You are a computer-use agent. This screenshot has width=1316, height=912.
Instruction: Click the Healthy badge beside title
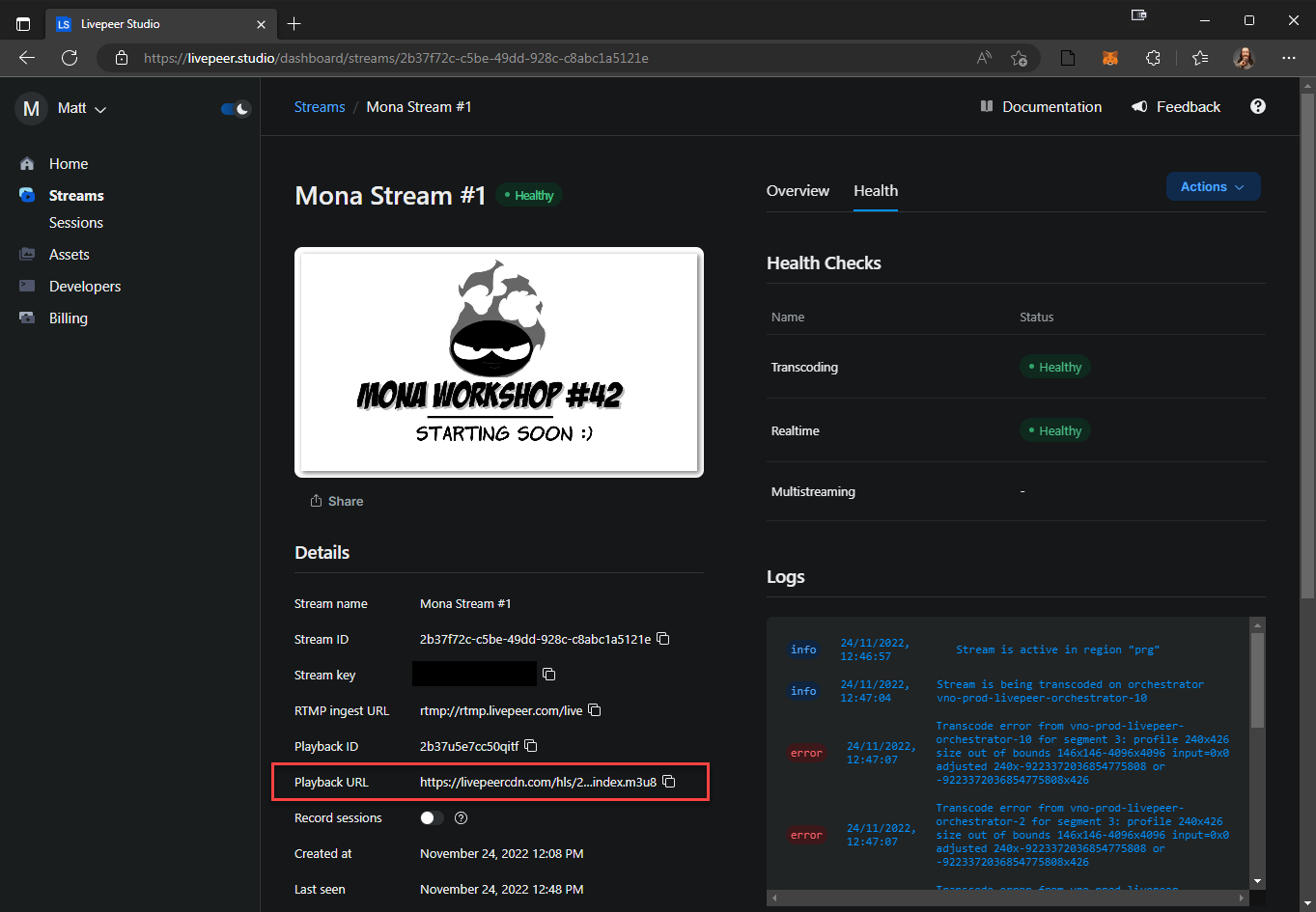pos(529,195)
